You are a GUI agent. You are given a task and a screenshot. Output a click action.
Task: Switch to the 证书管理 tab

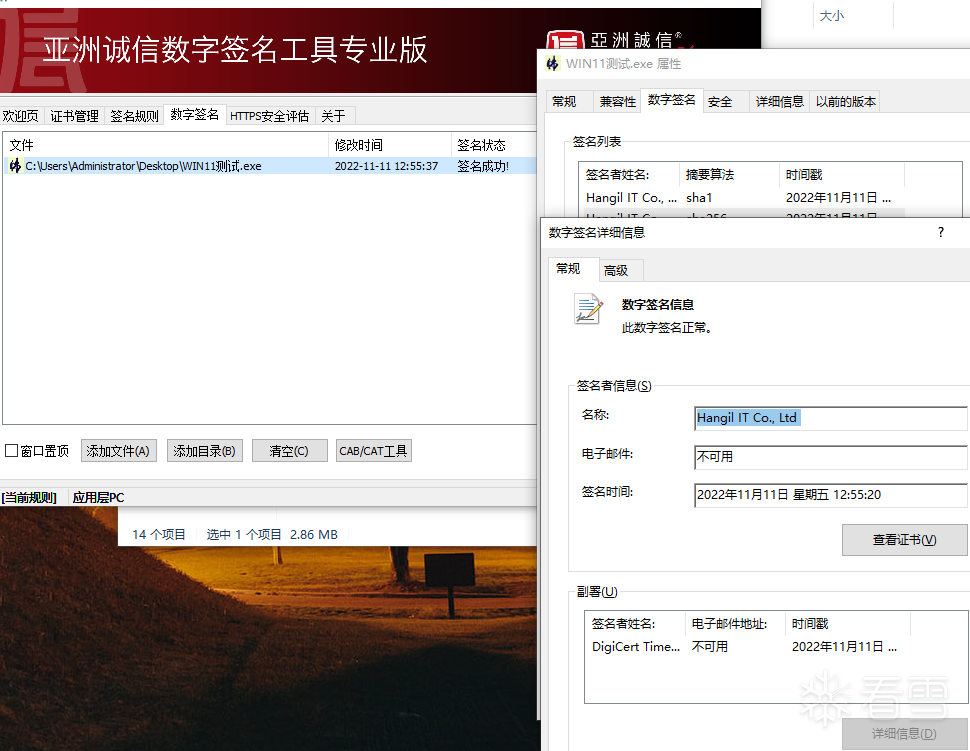(74, 116)
